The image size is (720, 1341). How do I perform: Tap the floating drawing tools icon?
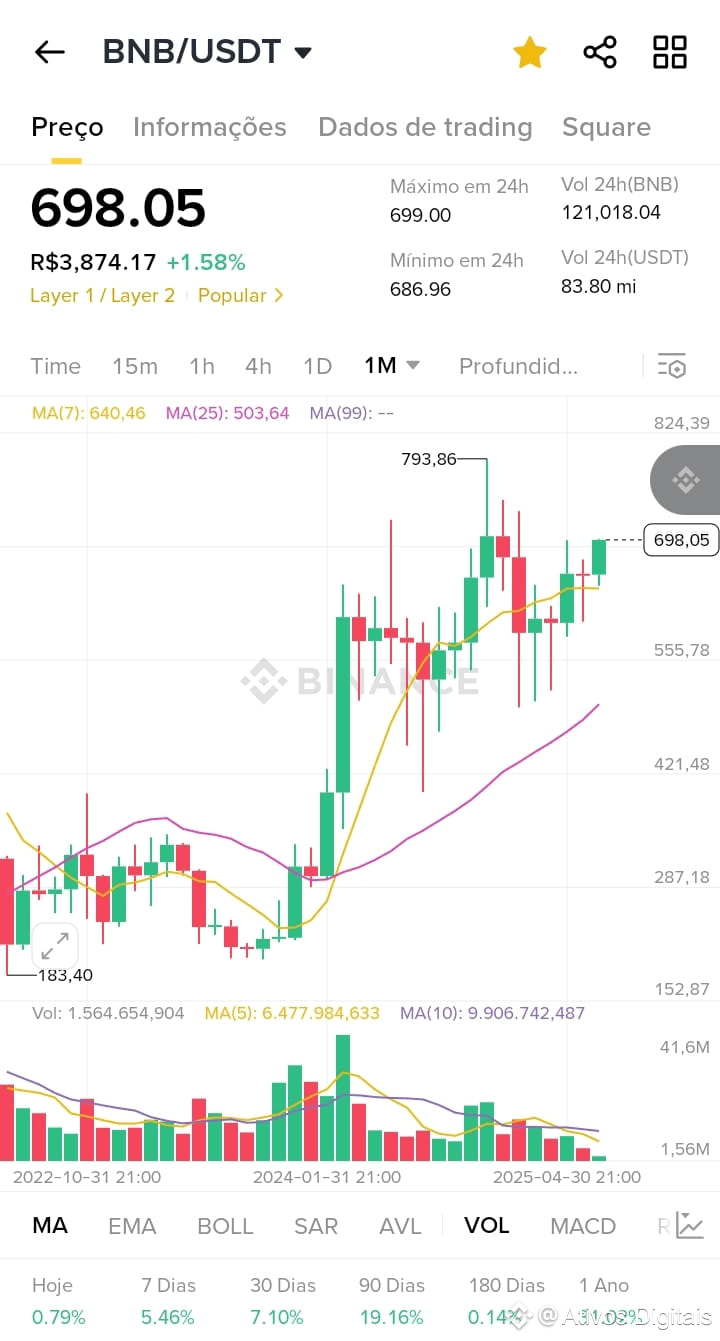click(684, 480)
